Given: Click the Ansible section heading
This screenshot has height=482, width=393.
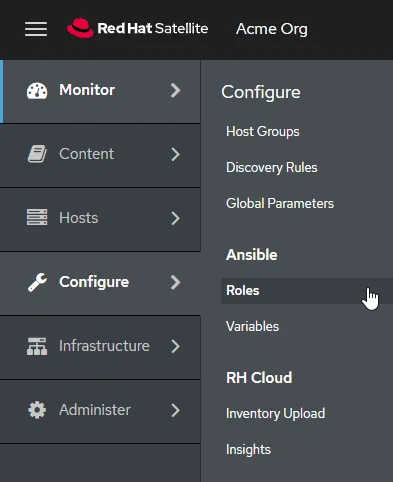Looking at the screenshot, I should point(252,255).
